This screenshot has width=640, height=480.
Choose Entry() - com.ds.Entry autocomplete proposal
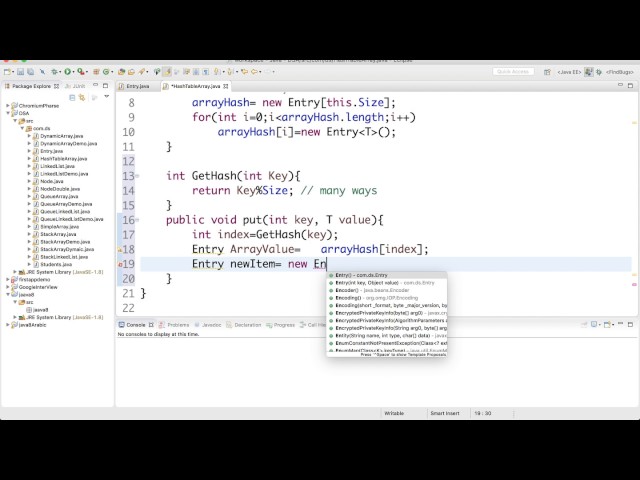tap(387, 275)
